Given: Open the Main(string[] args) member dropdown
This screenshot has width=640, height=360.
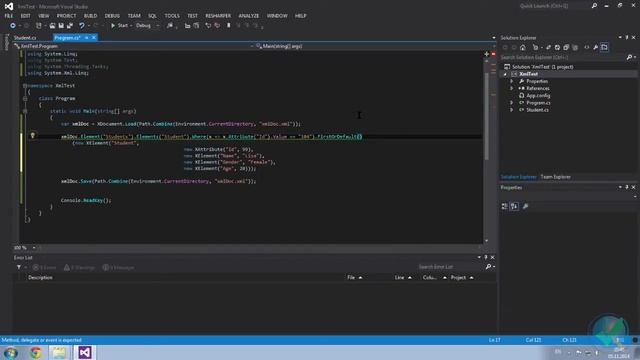Looking at the screenshot, I should [x=376, y=47].
